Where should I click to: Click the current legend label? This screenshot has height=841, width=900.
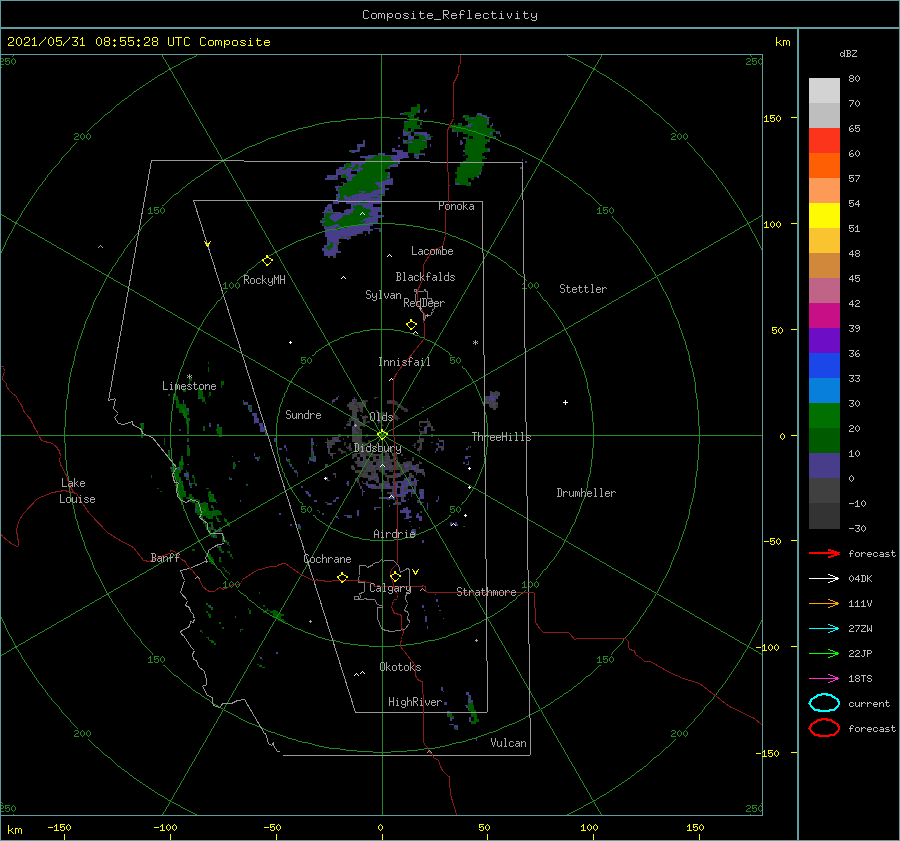point(868,703)
